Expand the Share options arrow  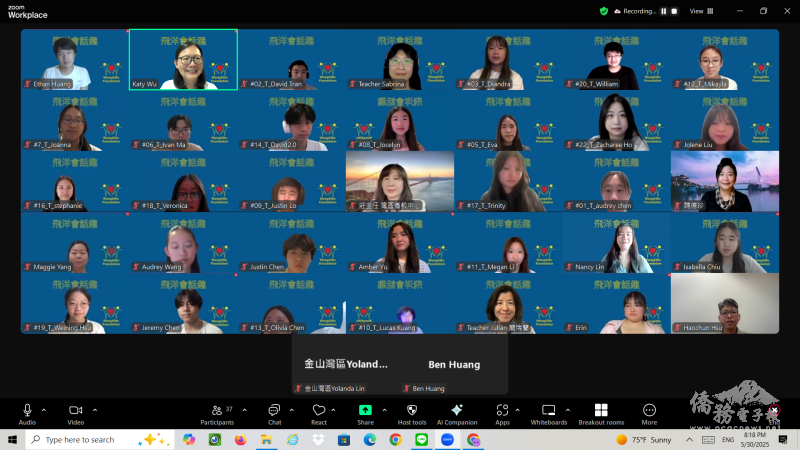385,409
